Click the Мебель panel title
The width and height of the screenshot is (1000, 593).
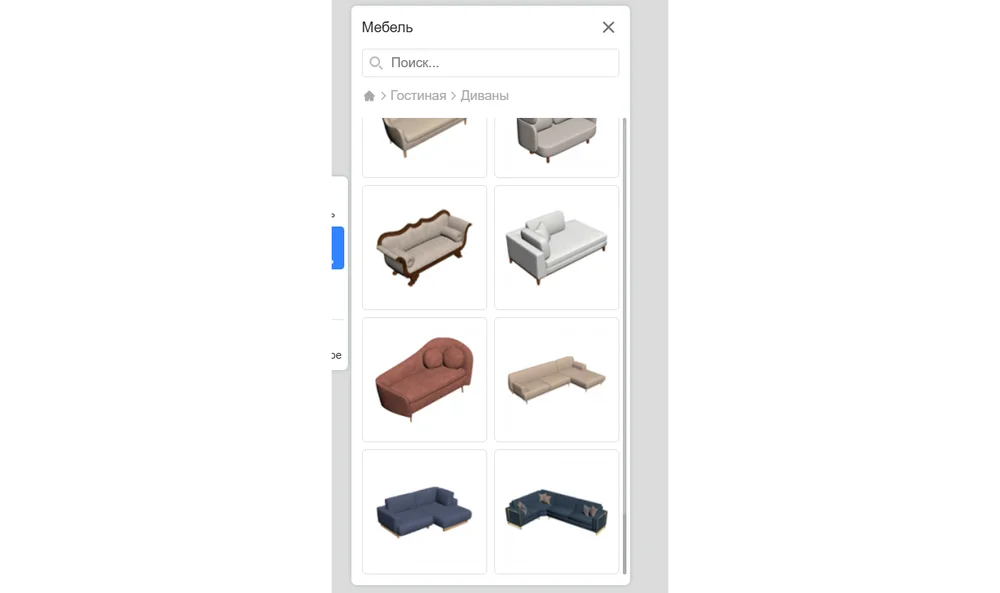point(387,27)
